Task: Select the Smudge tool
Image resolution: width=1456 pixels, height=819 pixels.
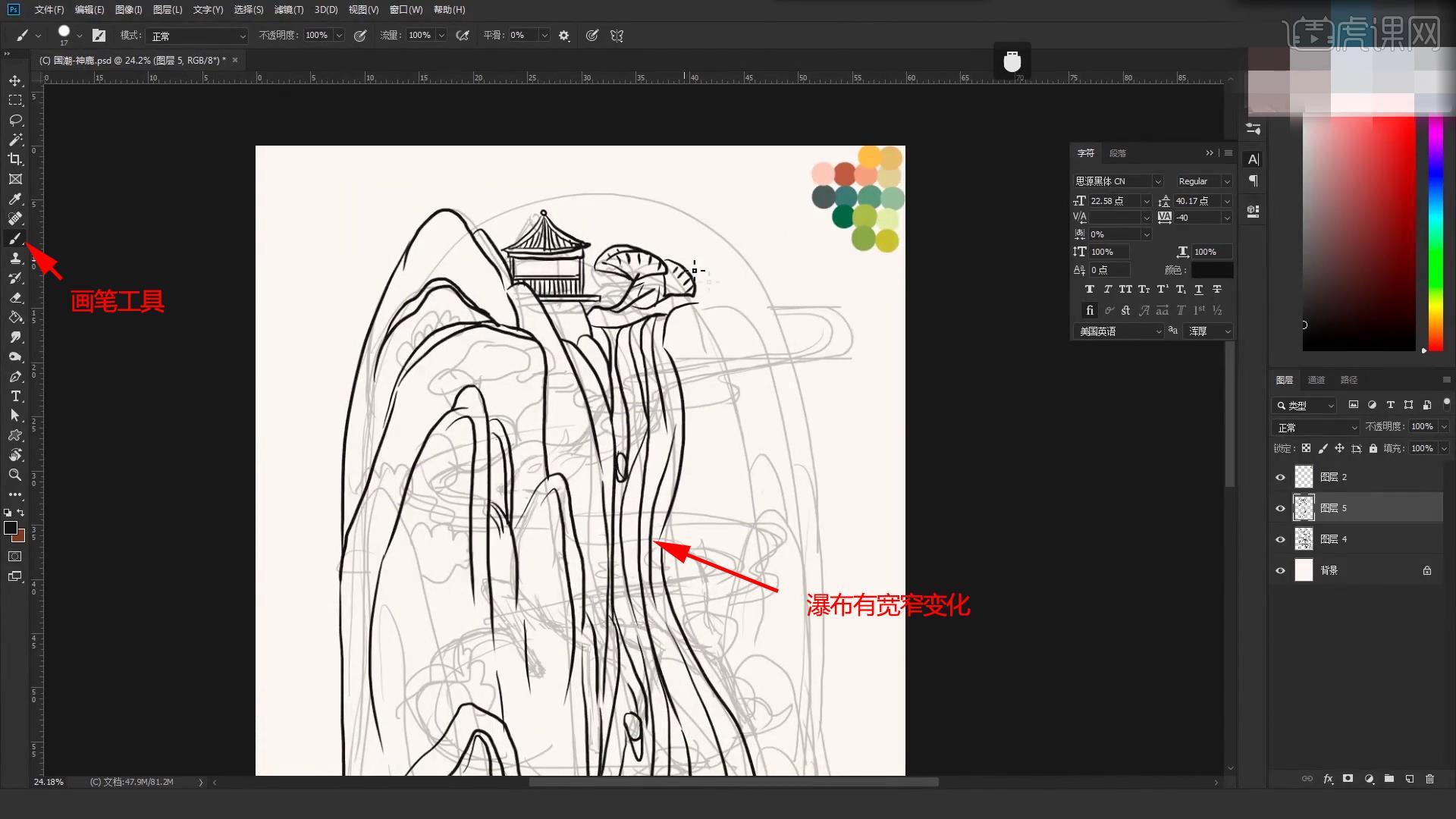Action: tap(15, 337)
